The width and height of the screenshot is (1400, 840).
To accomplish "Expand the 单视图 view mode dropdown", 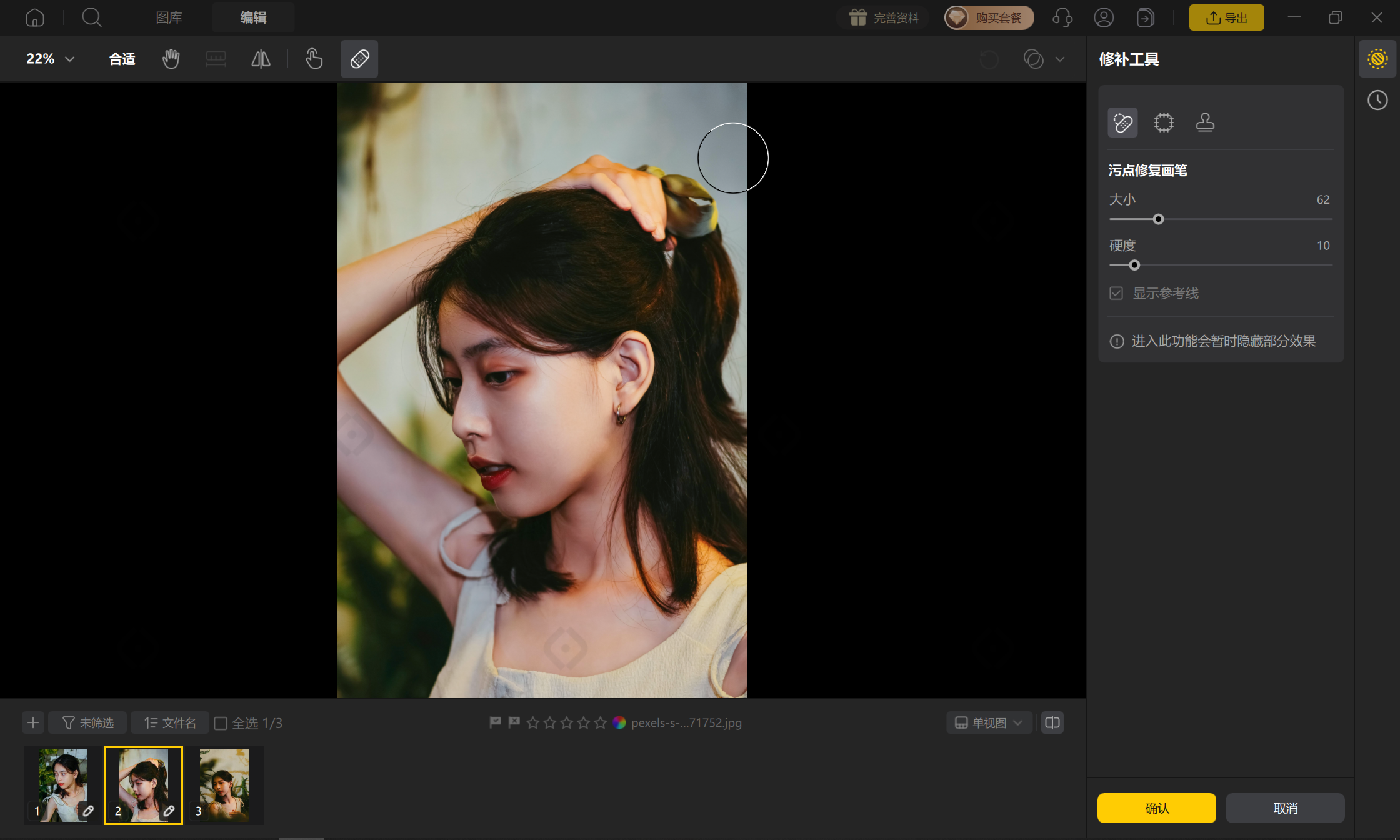I will point(989,723).
